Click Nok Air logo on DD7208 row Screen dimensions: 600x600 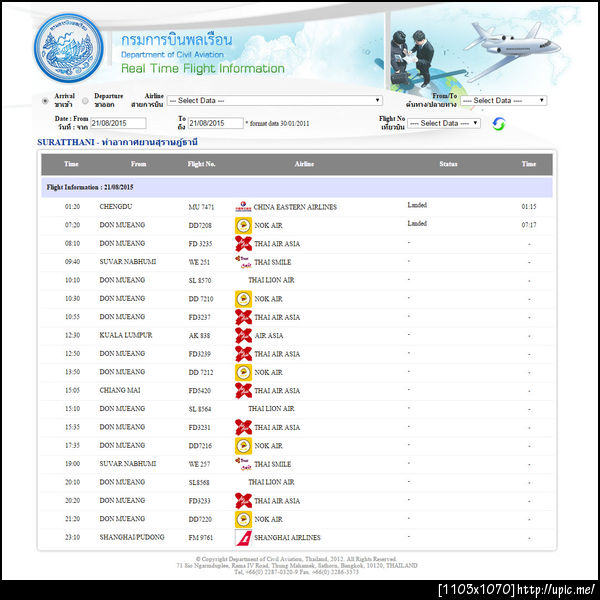[x=243, y=225]
